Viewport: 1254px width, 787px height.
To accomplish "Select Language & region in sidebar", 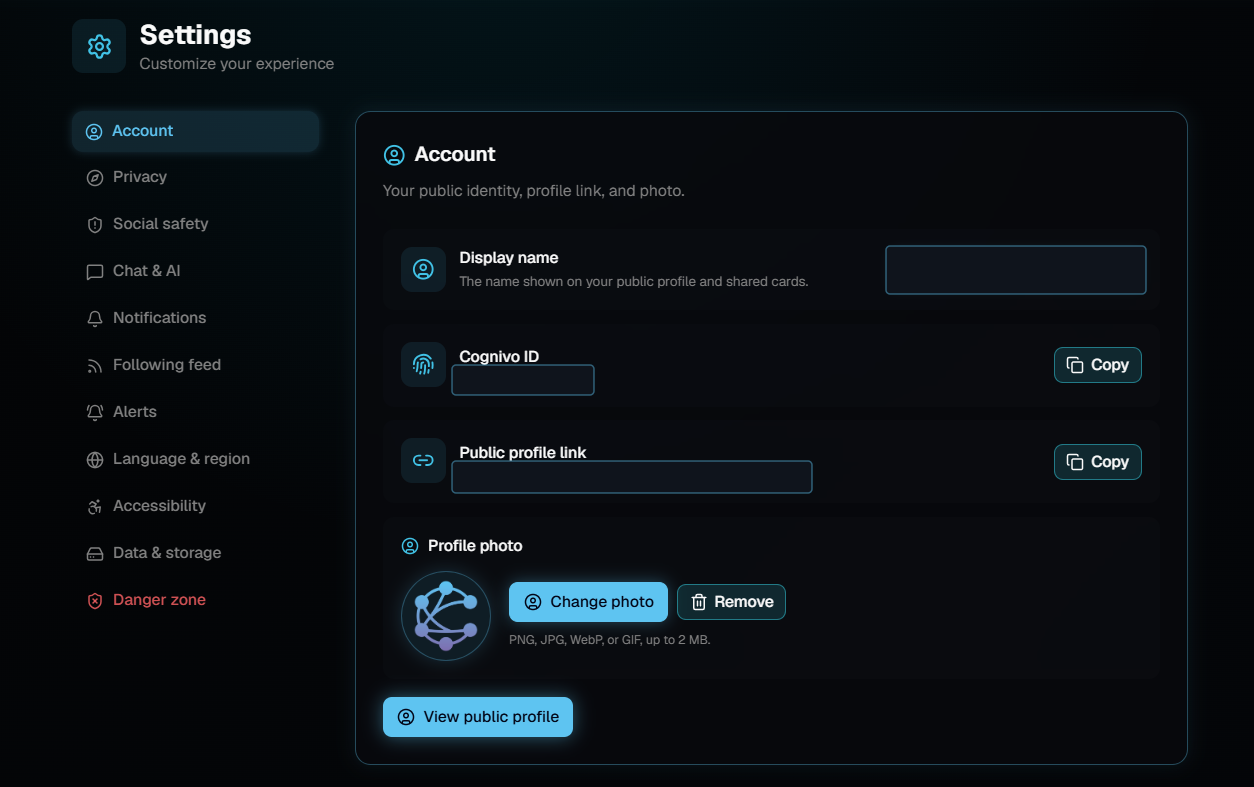I will [196, 459].
